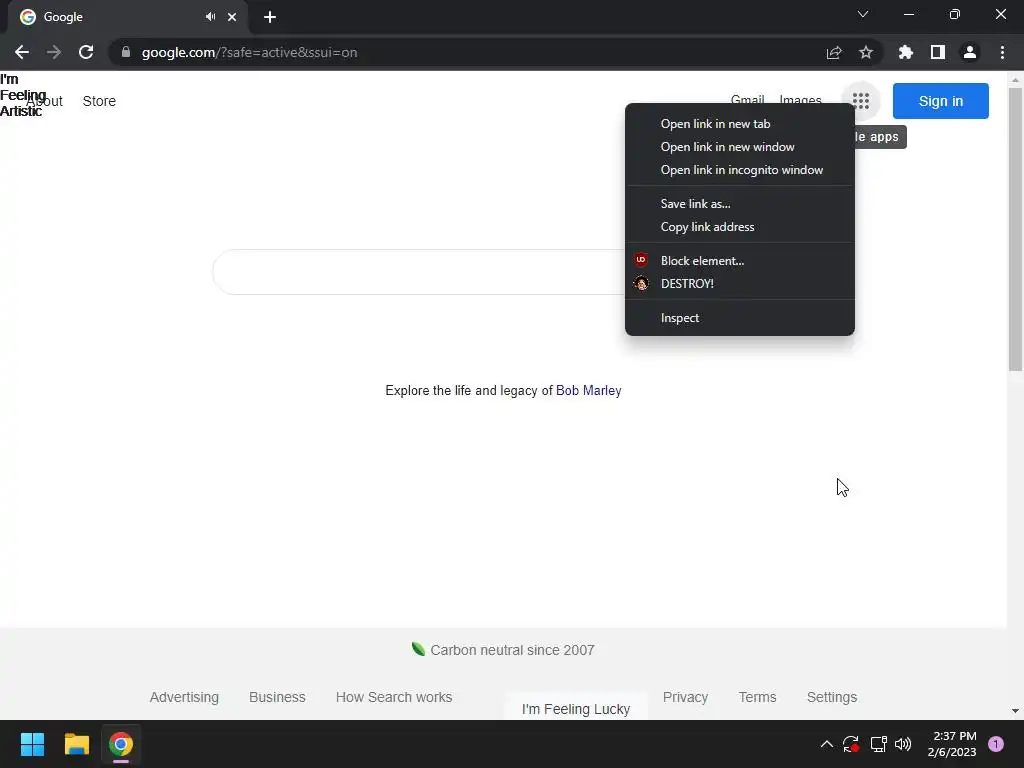Open the Business footer link

(277, 697)
